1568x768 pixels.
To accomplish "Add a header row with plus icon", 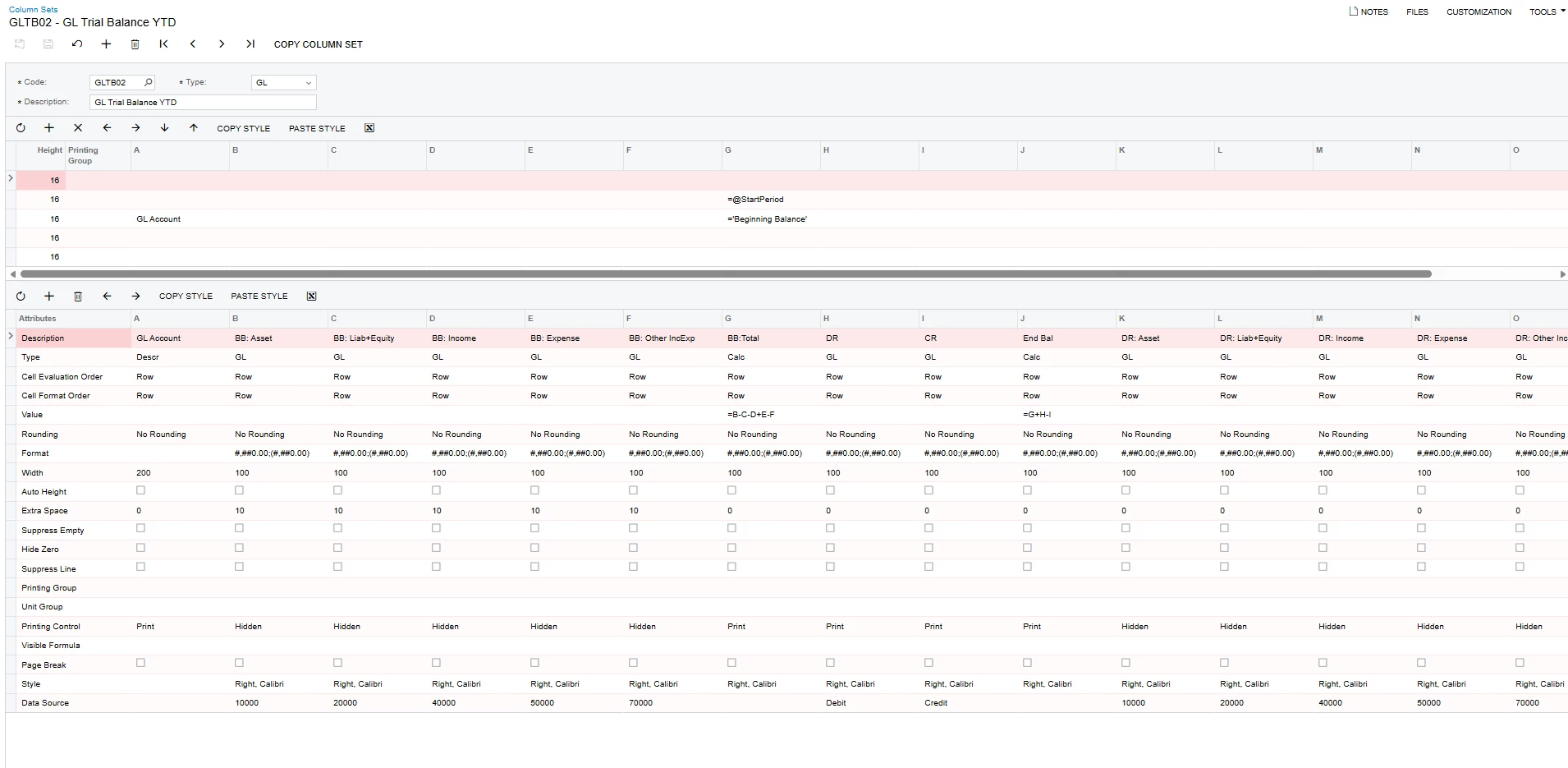I will point(49,128).
